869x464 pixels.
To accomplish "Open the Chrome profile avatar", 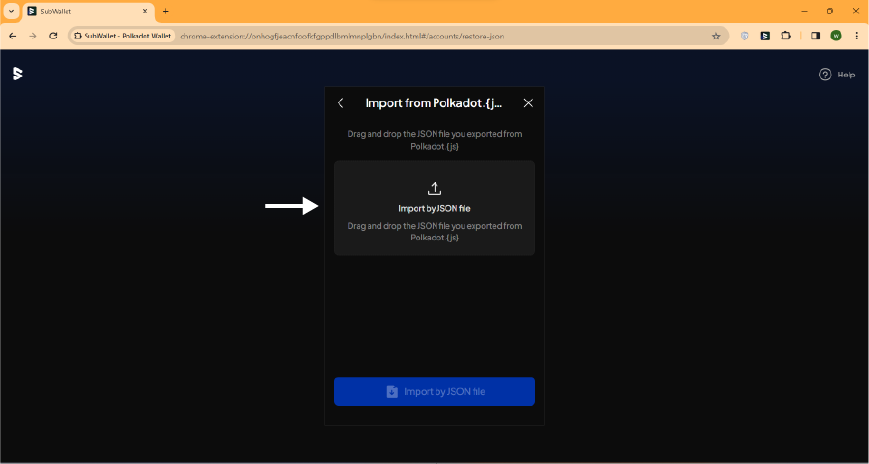I will click(836, 35).
